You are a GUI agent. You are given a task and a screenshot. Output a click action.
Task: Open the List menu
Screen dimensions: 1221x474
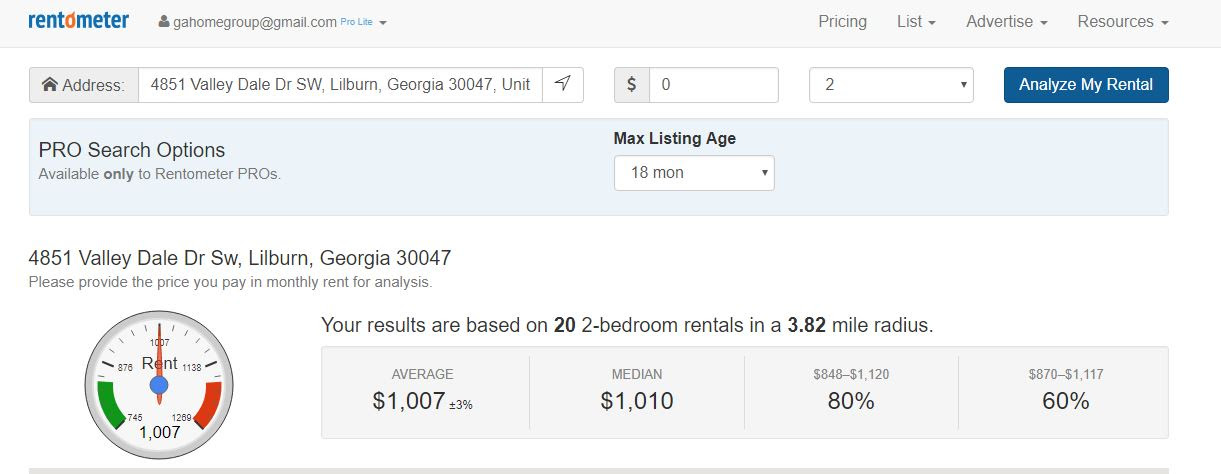(x=916, y=21)
